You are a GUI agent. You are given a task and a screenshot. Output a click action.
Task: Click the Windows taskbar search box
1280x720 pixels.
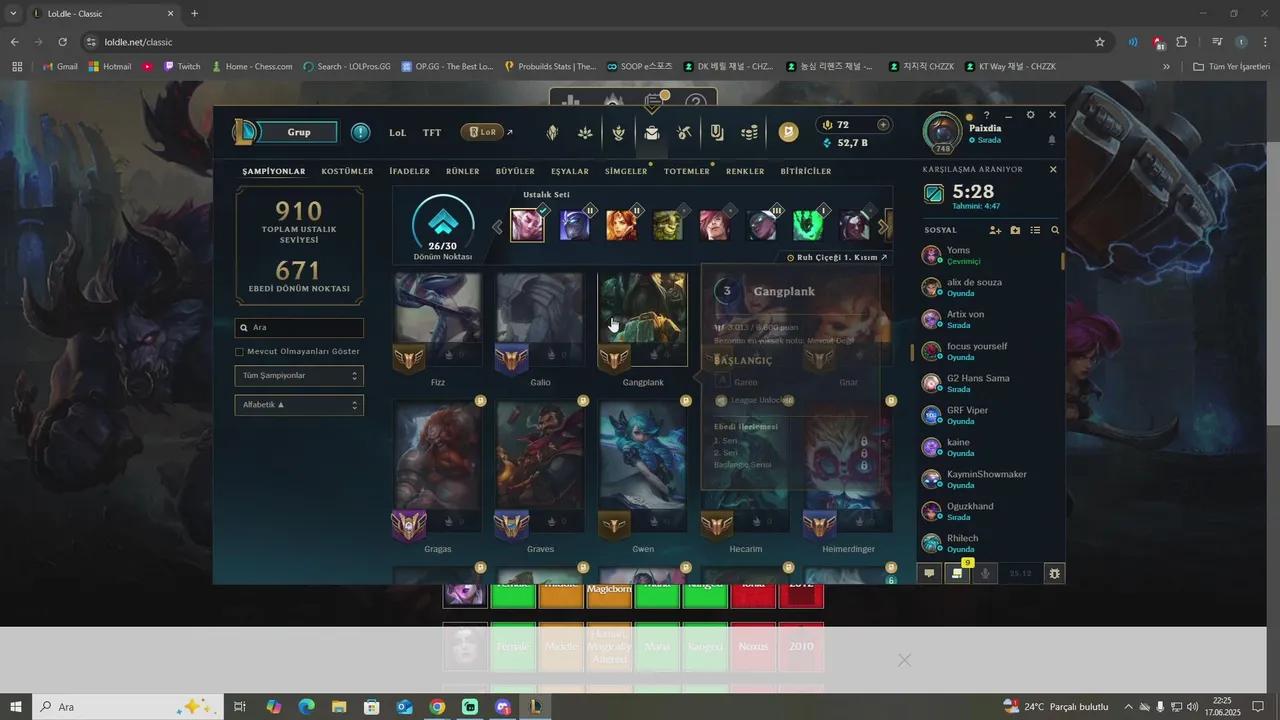pyautogui.click(x=130, y=707)
